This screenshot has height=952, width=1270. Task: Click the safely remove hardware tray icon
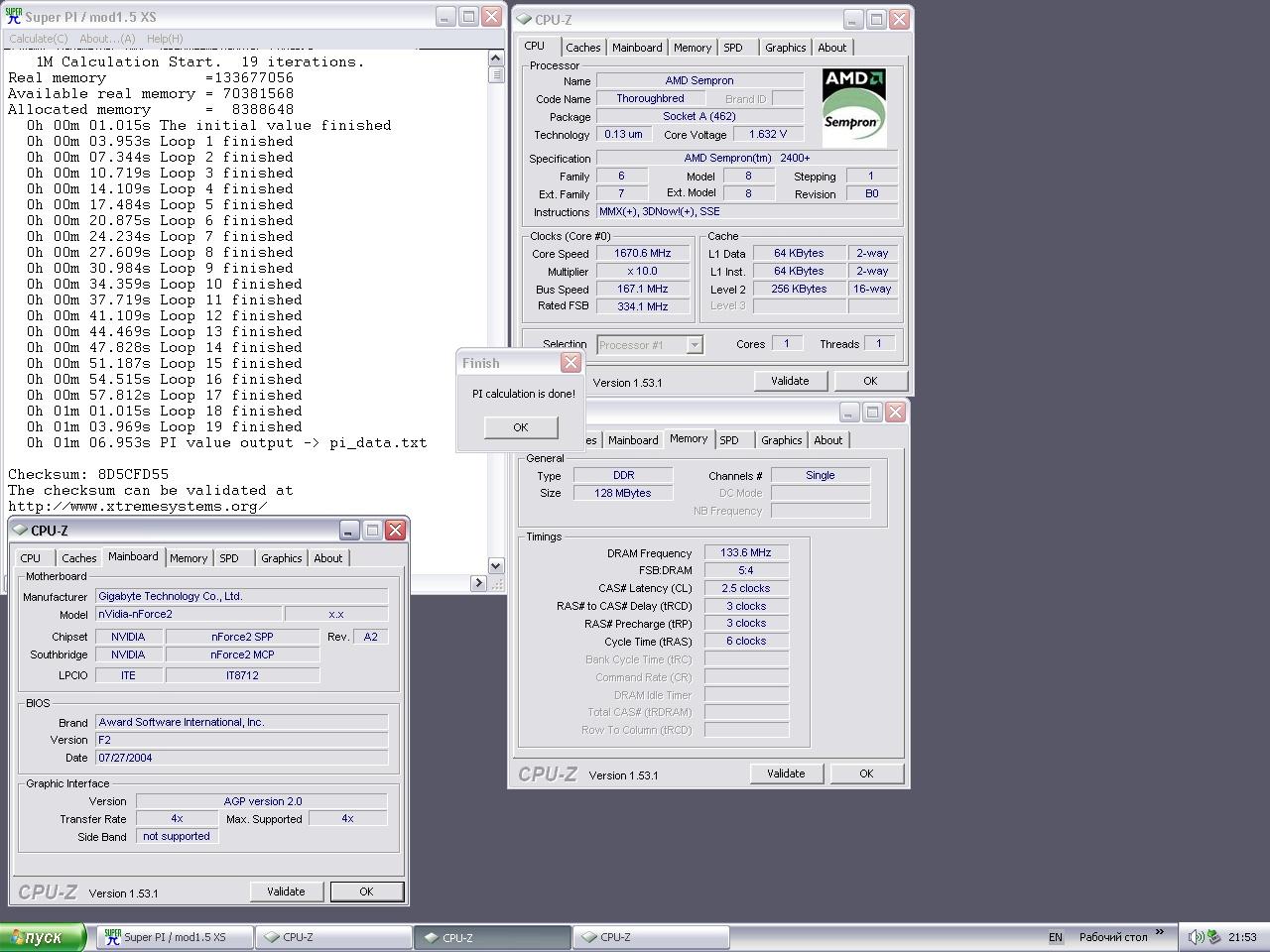pyautogui.click(x=1213, y=937)
